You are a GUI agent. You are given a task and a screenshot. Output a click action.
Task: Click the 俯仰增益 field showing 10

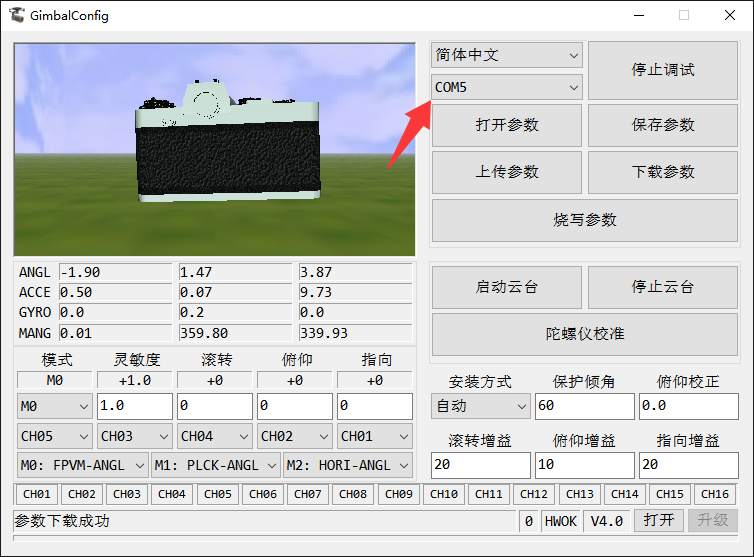(585, 465)
